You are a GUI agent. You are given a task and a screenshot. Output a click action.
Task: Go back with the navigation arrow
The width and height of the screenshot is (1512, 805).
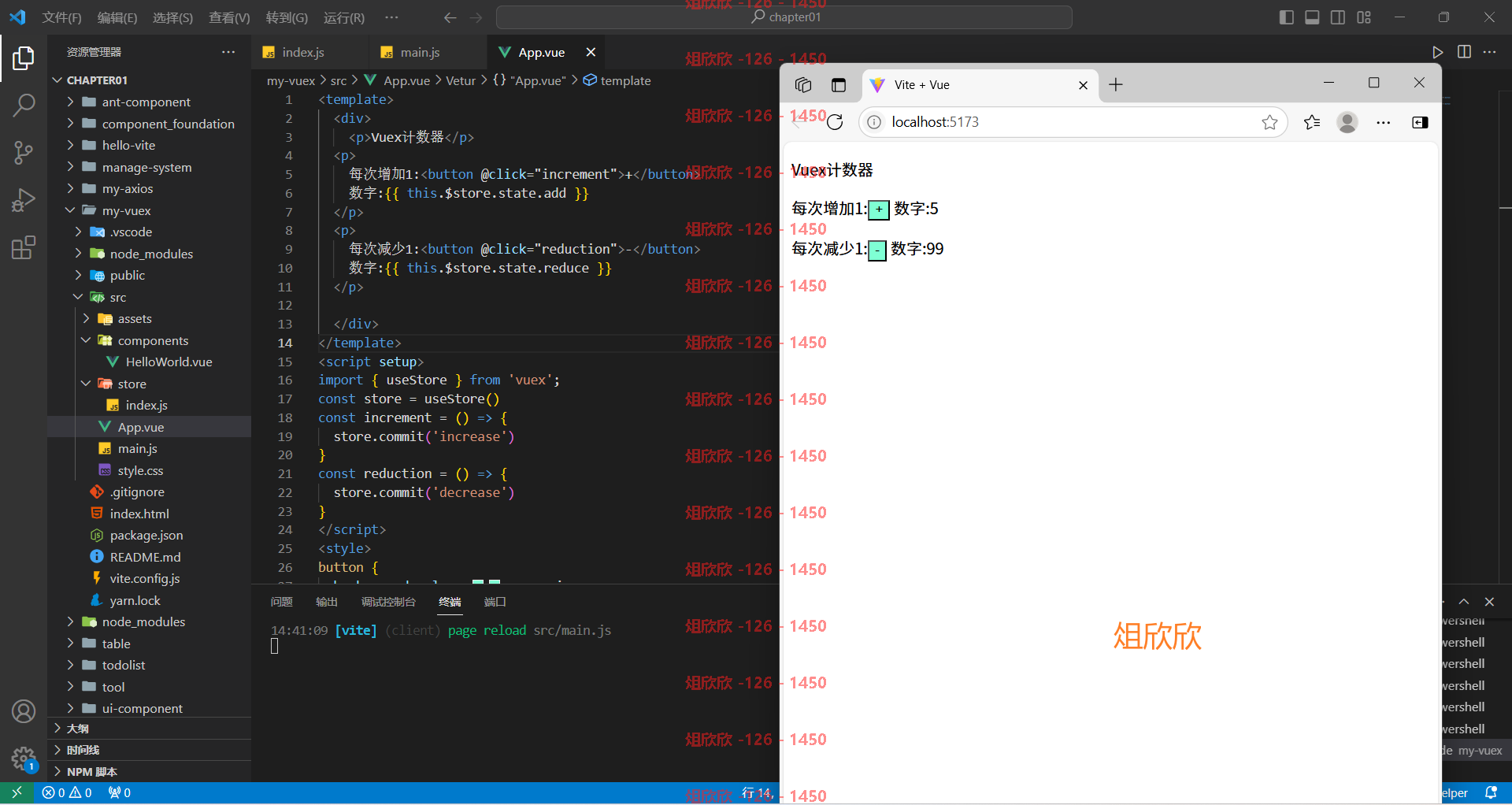(x=450, y=17)
